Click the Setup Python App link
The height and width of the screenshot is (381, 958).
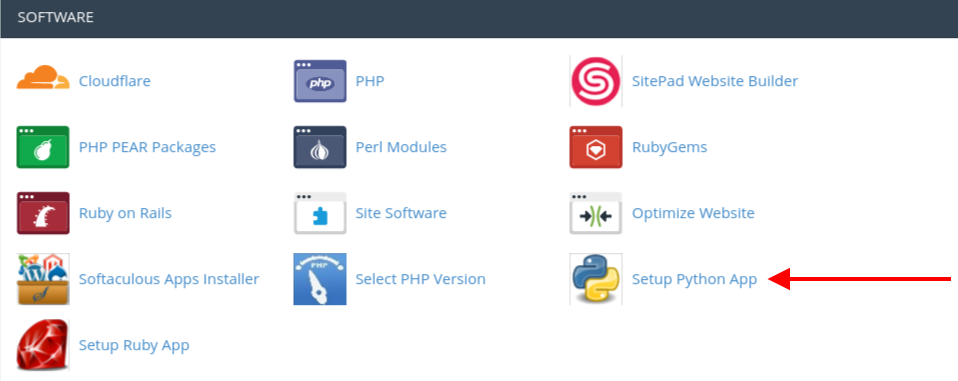pos(695,279)
